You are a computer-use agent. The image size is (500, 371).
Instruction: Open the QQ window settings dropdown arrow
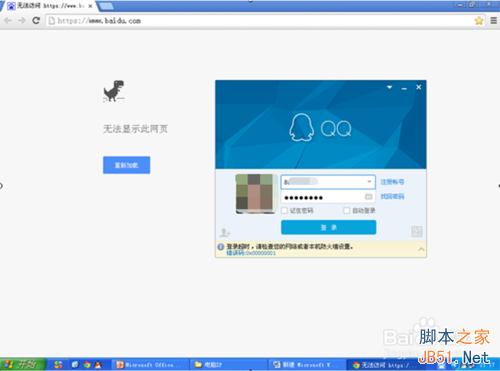[x=389, y=87]
